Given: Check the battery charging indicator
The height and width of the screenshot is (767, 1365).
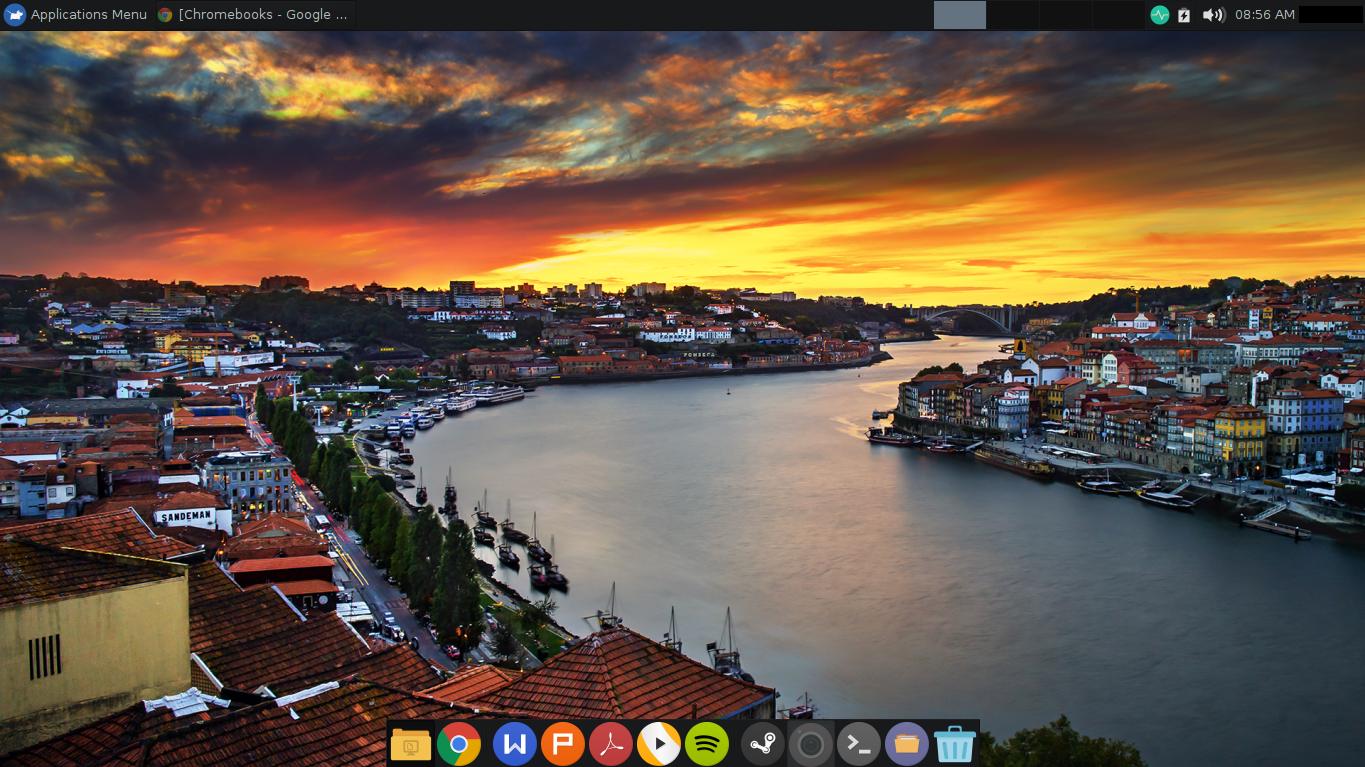Looking at the screenshot, I should click(1185, 14).
